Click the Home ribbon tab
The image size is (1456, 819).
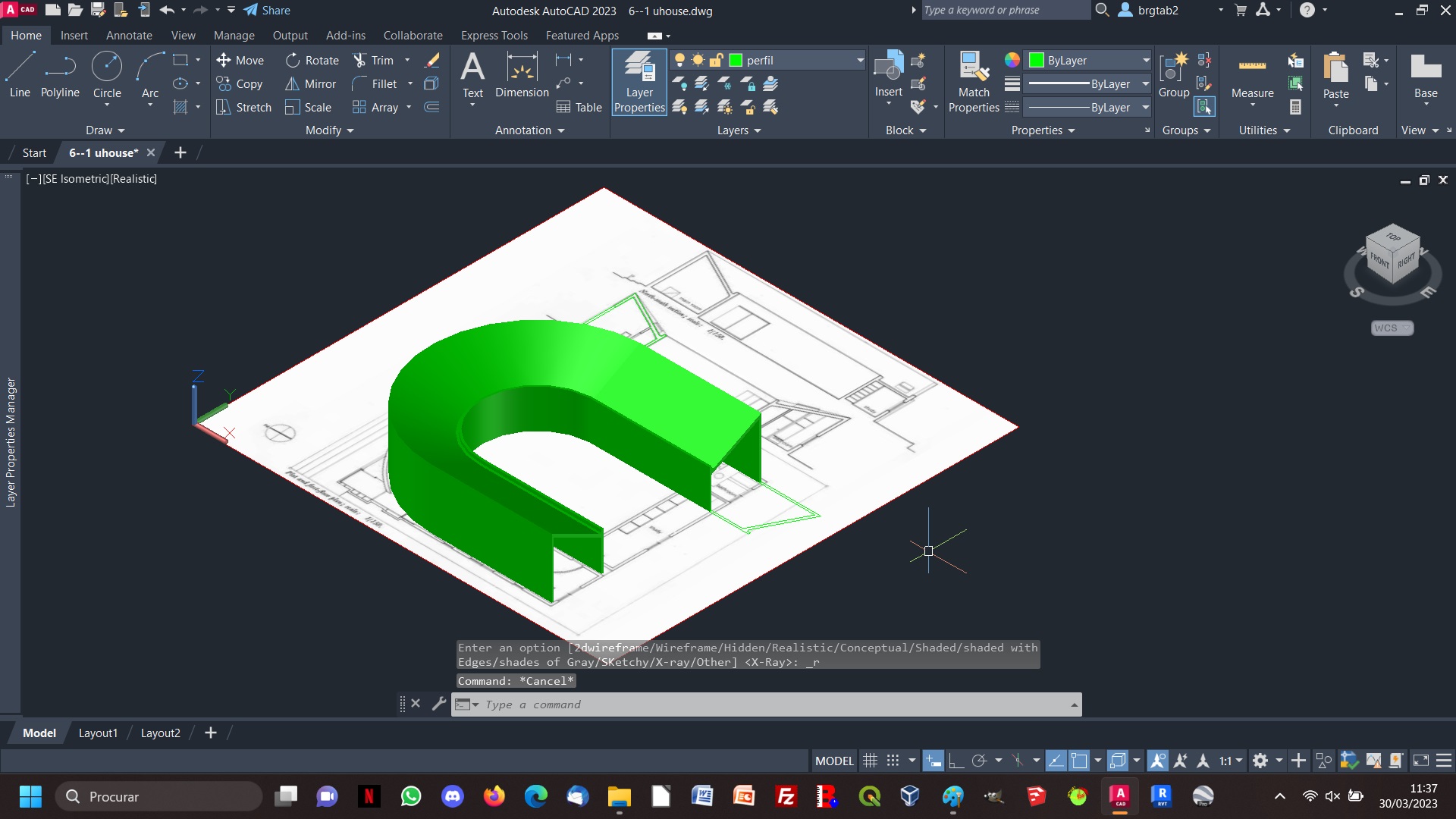coord(26,35)
